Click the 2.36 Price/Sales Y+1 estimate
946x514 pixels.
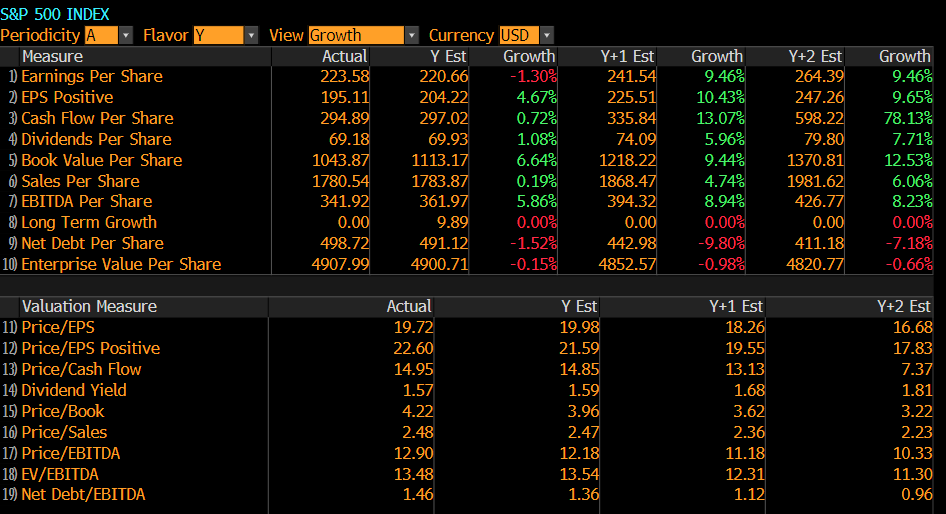(749, 433)
